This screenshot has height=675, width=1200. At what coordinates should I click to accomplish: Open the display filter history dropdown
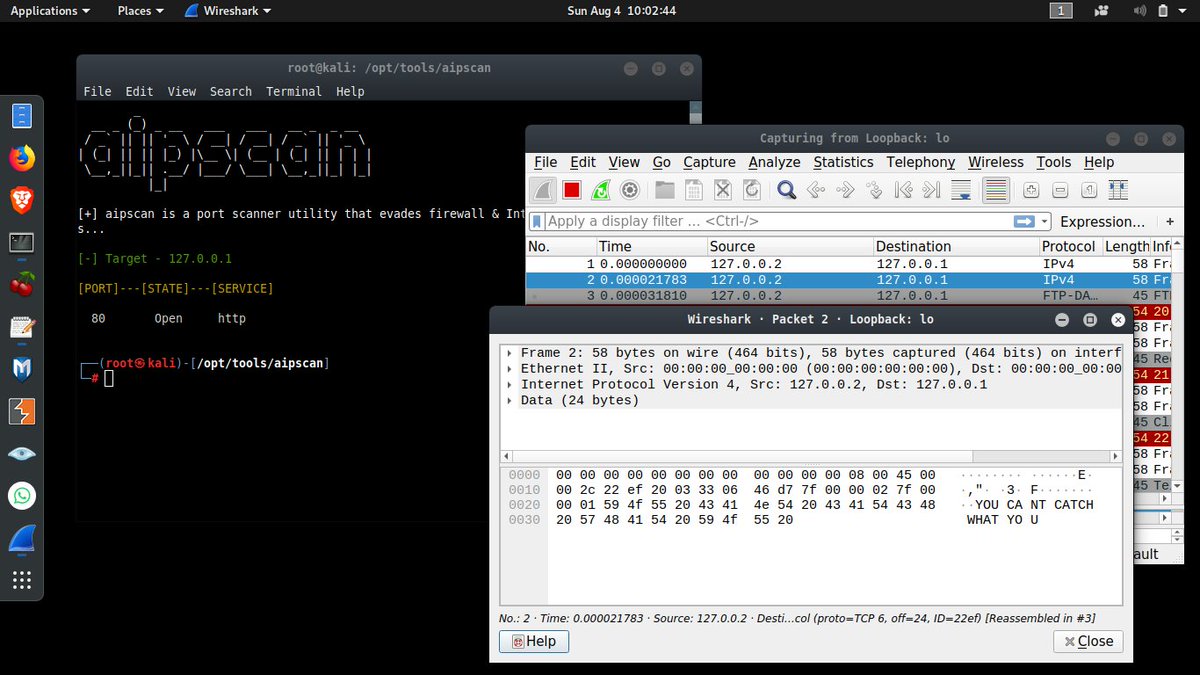[x=1045, y=222]
